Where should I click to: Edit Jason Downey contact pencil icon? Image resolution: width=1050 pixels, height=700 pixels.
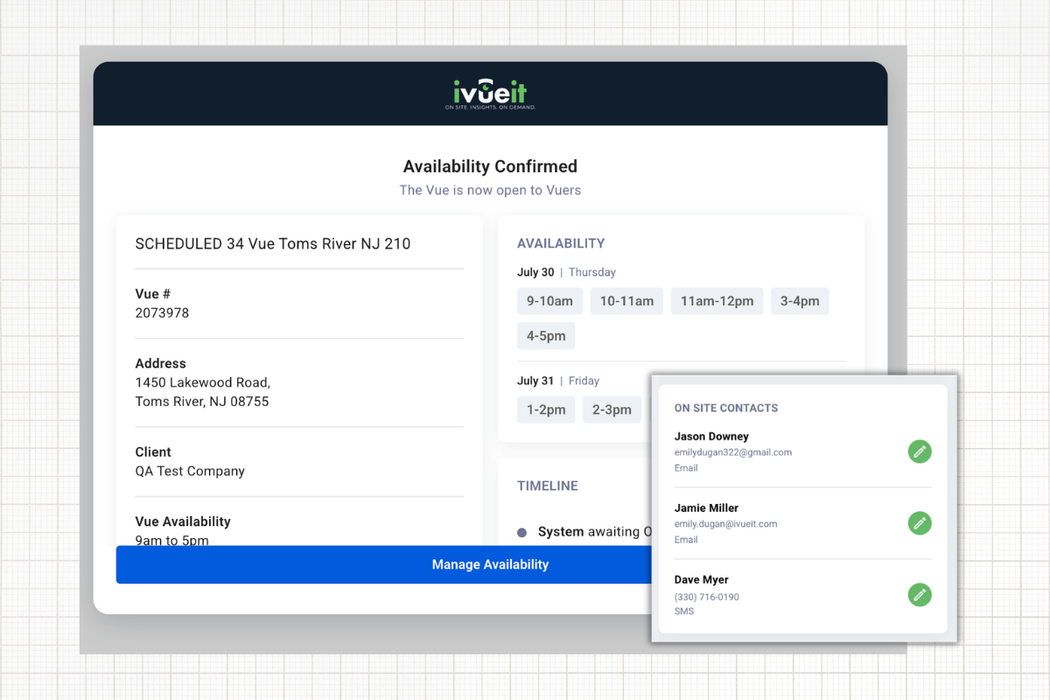919,451
